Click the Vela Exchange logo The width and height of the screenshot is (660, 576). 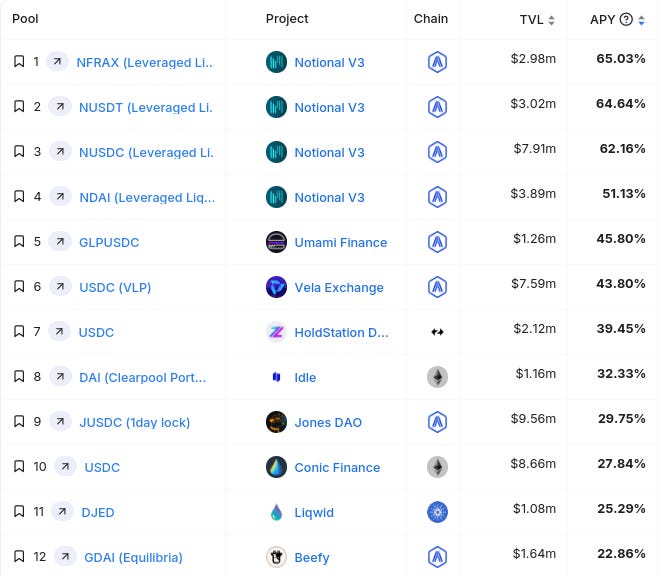(277, 287)
